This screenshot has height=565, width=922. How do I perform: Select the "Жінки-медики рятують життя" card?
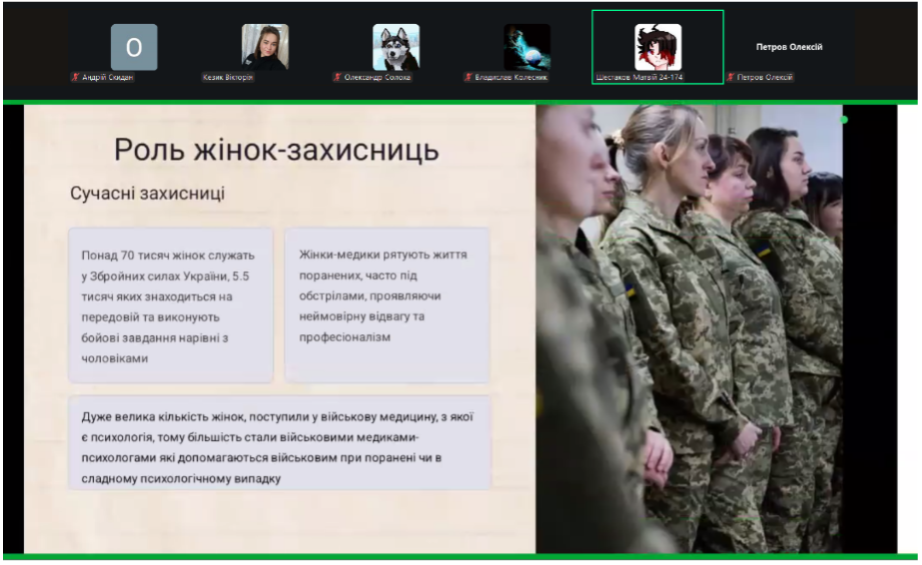(x=387, y=305)
